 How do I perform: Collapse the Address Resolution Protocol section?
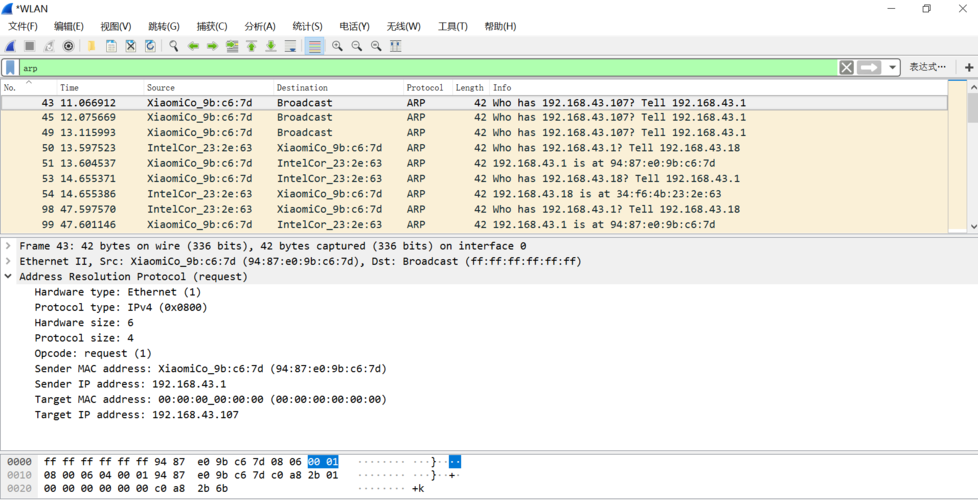9,276
